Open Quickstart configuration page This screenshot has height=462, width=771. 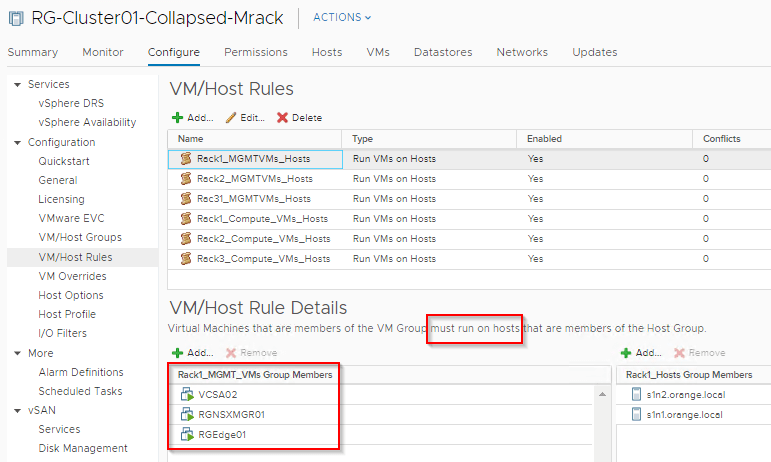(64, 161)
